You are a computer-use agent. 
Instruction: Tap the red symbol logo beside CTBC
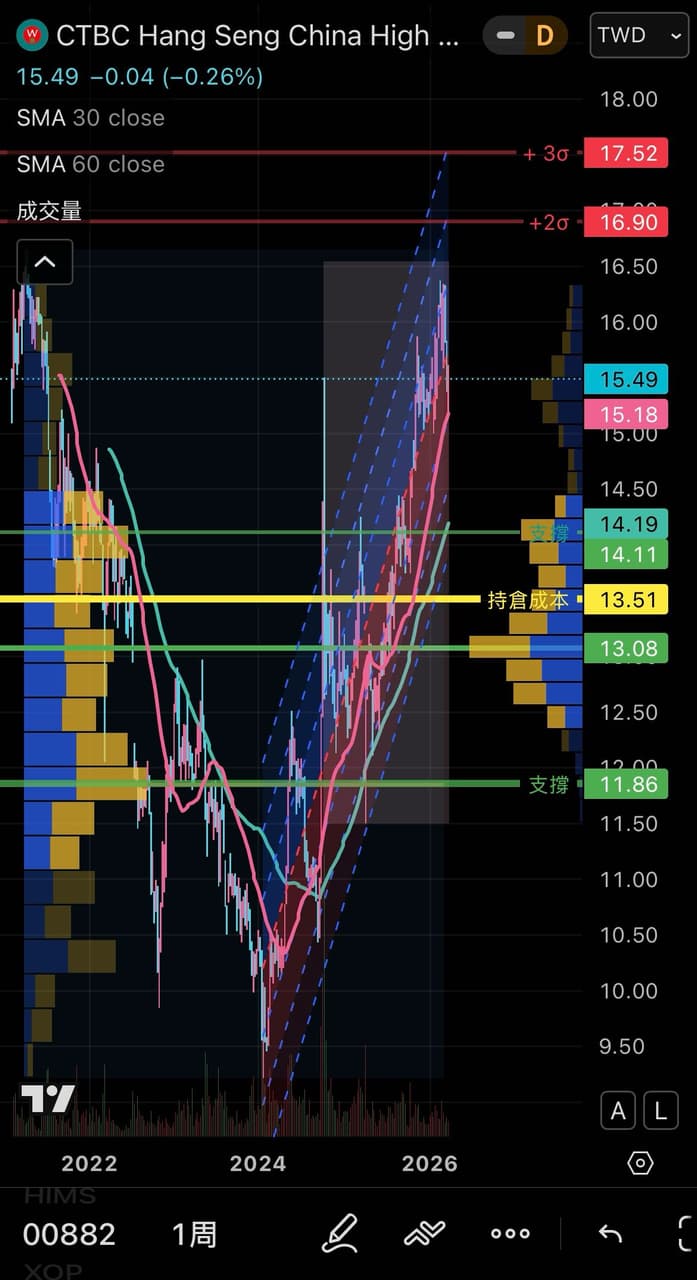pyautogui.click(x=33, y=36)
